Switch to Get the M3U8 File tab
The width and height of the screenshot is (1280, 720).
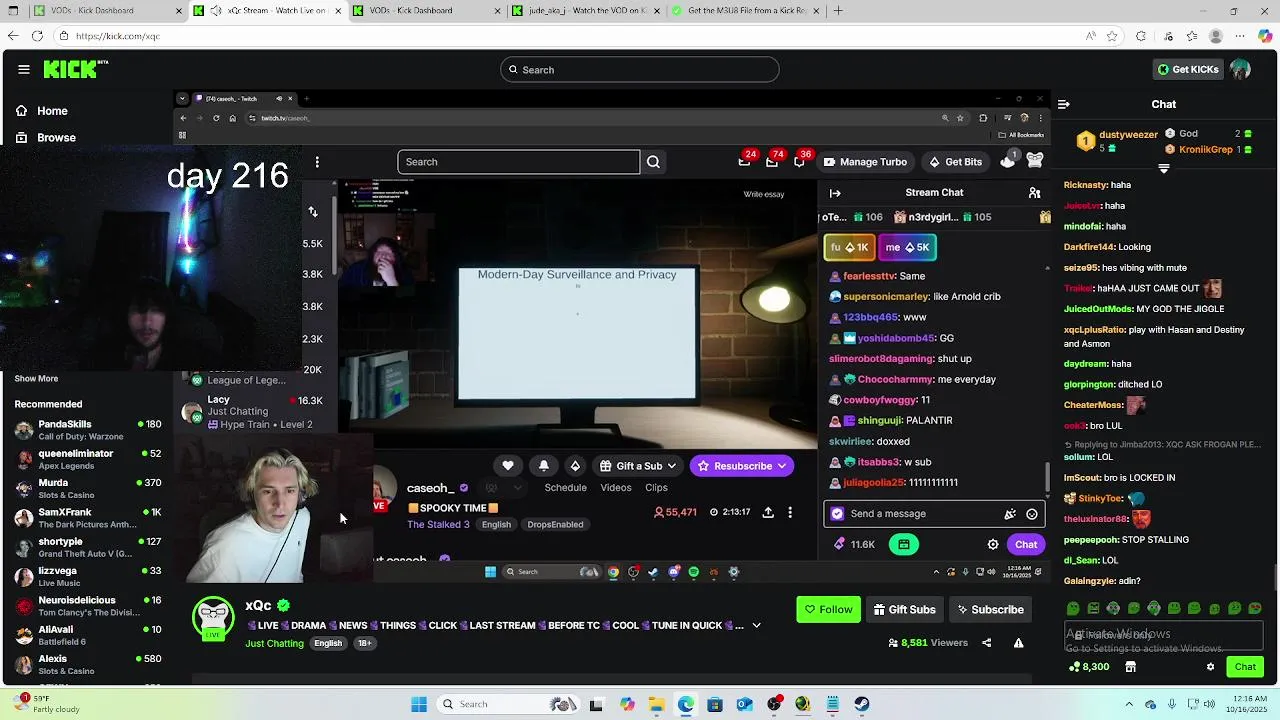pyautogui.click(x=745, y=11)
